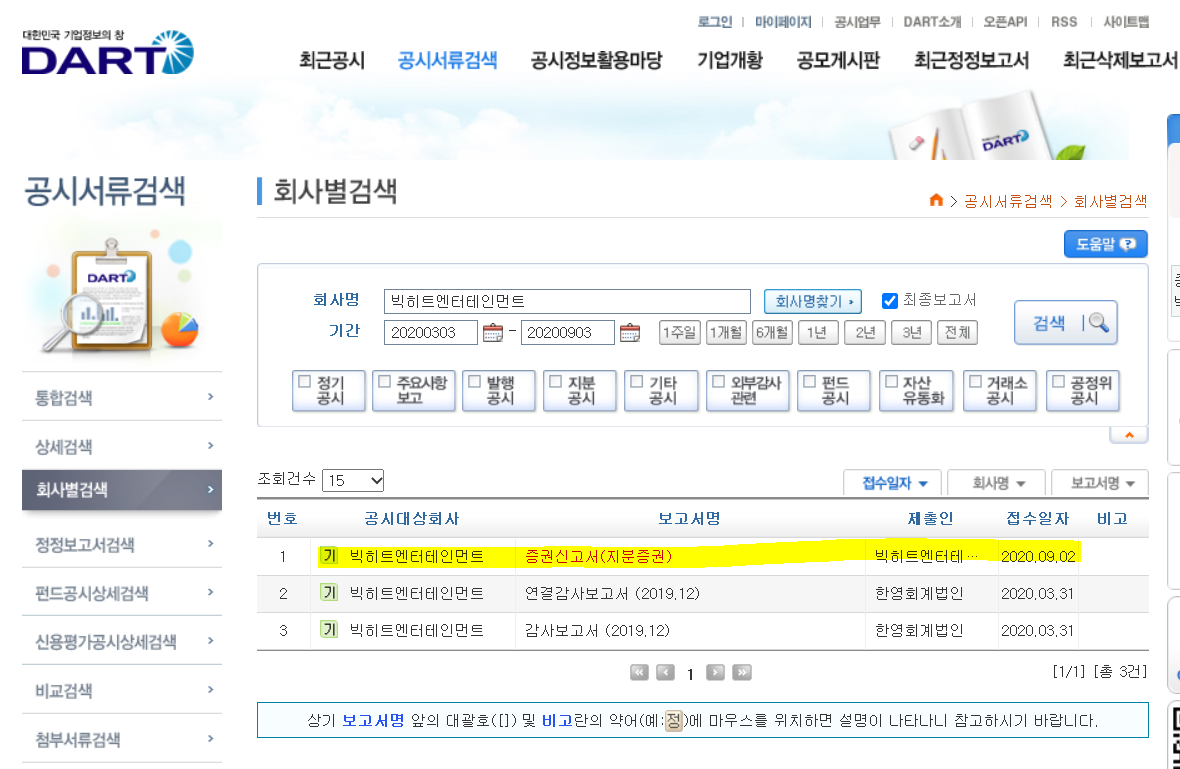Open 정정보고서검색 in sidebar
The image size is (1180, 769).
click(122, 544)
